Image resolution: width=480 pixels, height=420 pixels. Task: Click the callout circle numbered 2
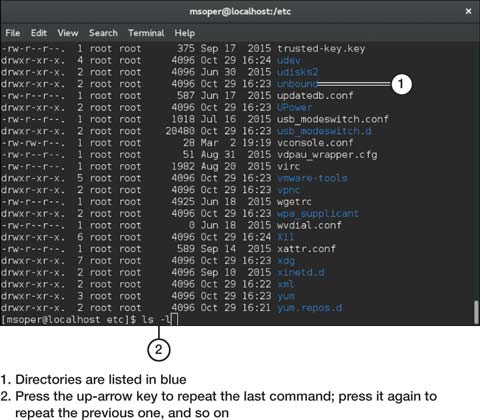tap(159, 349)
